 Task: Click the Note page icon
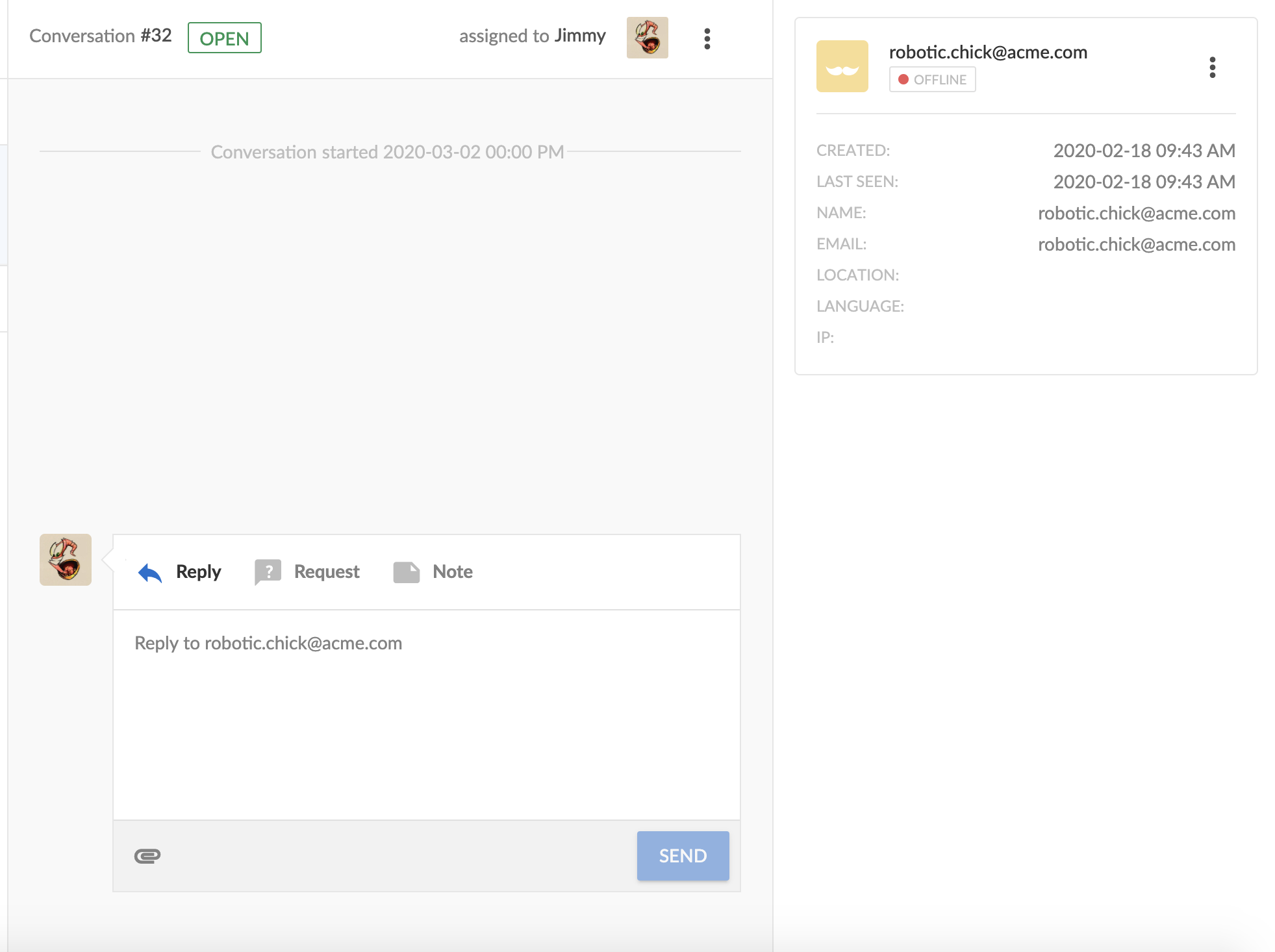407,572
